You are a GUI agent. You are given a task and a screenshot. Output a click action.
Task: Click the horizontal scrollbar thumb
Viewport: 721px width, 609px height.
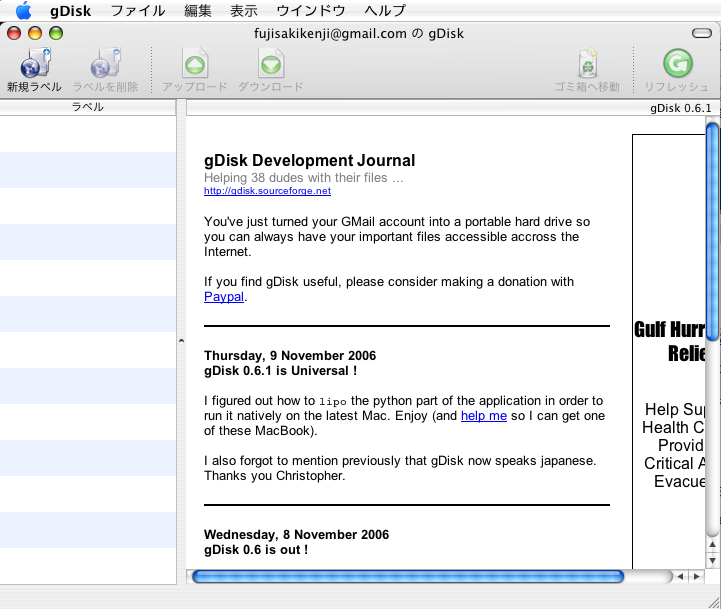408,576
